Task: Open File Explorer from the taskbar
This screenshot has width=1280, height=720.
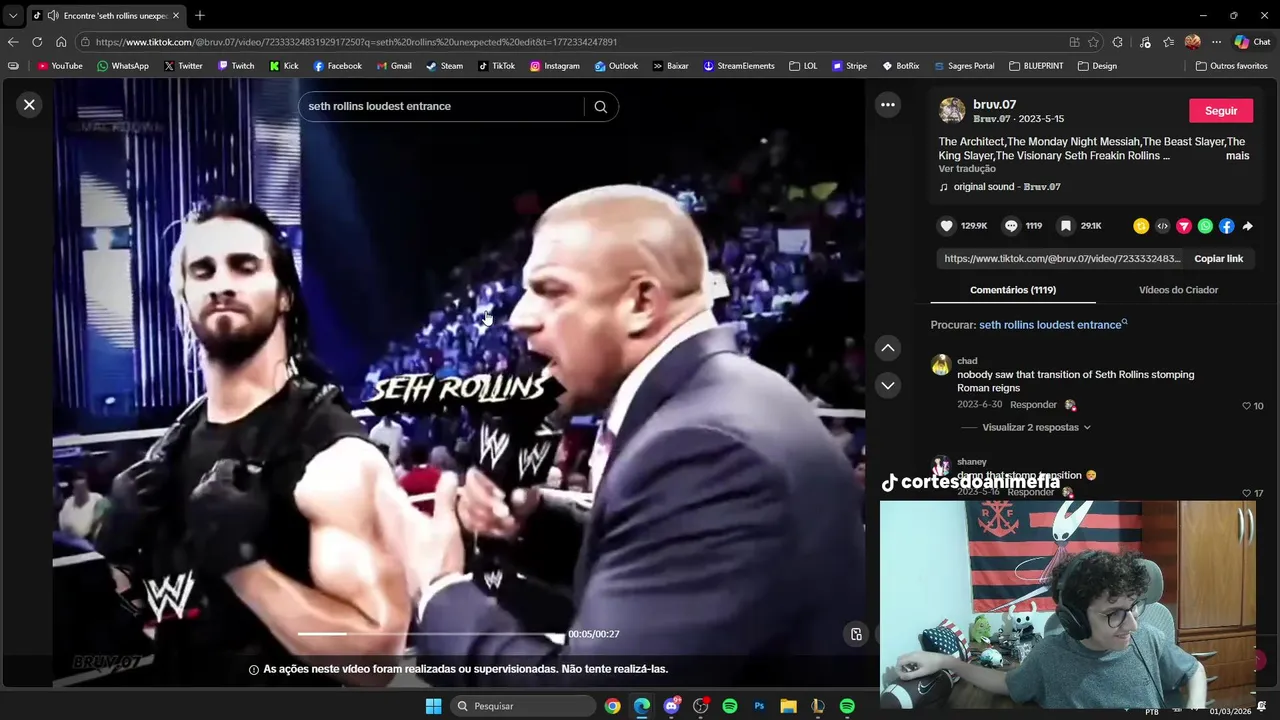Action: point(788,706)
